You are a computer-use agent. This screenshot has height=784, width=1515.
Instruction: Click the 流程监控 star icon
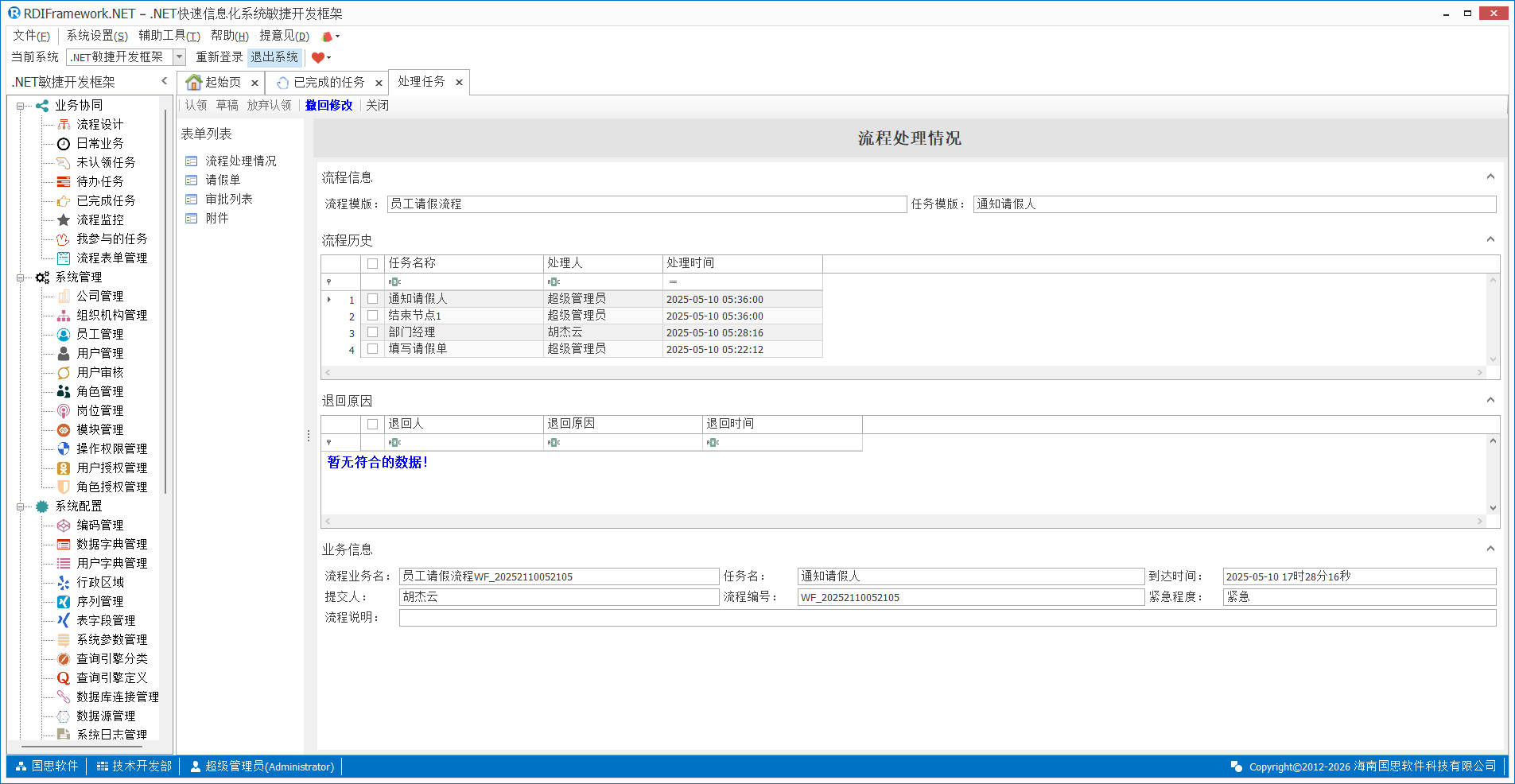[x=64, y=219]
